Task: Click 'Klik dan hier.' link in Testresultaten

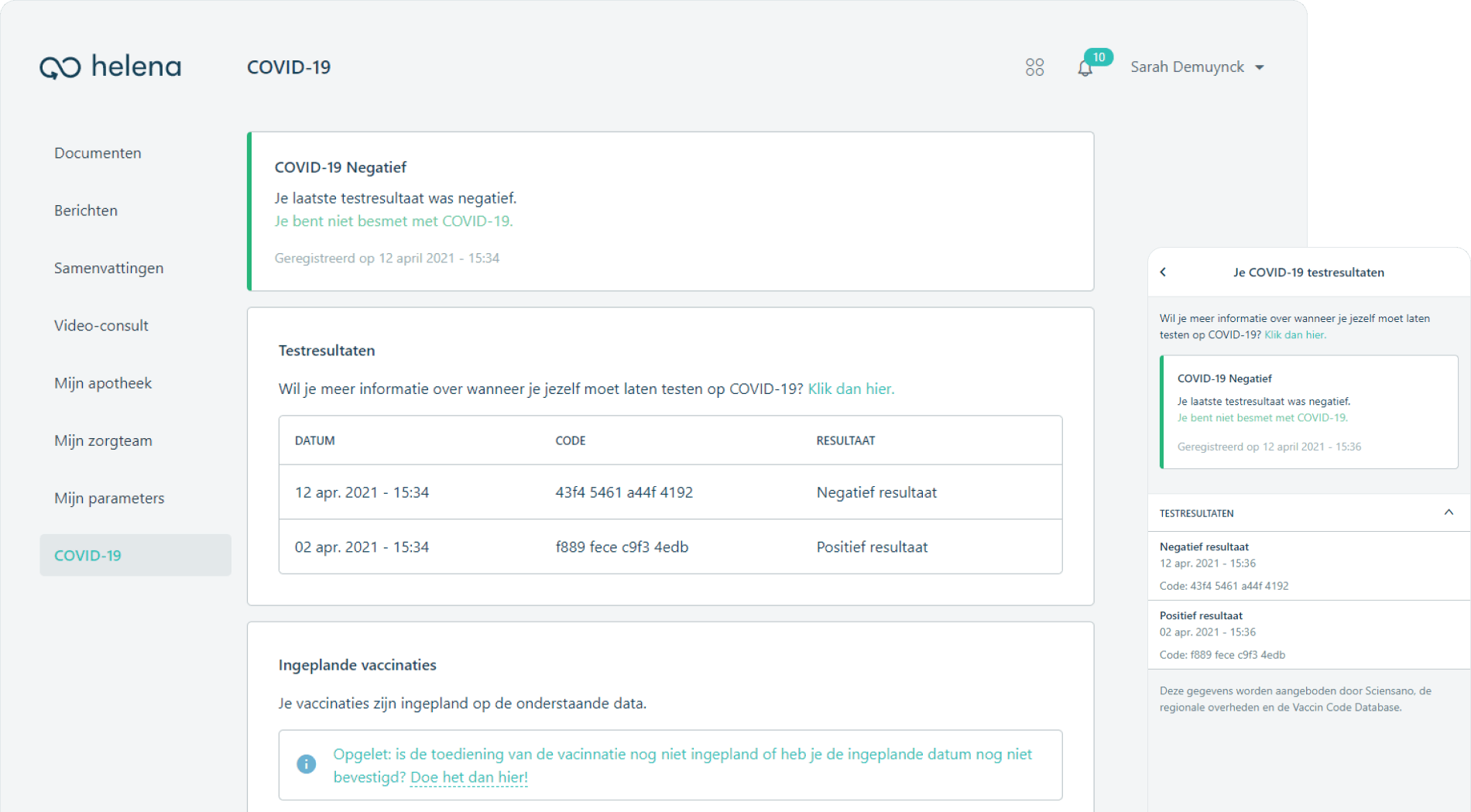Action: tap(851, 389)
